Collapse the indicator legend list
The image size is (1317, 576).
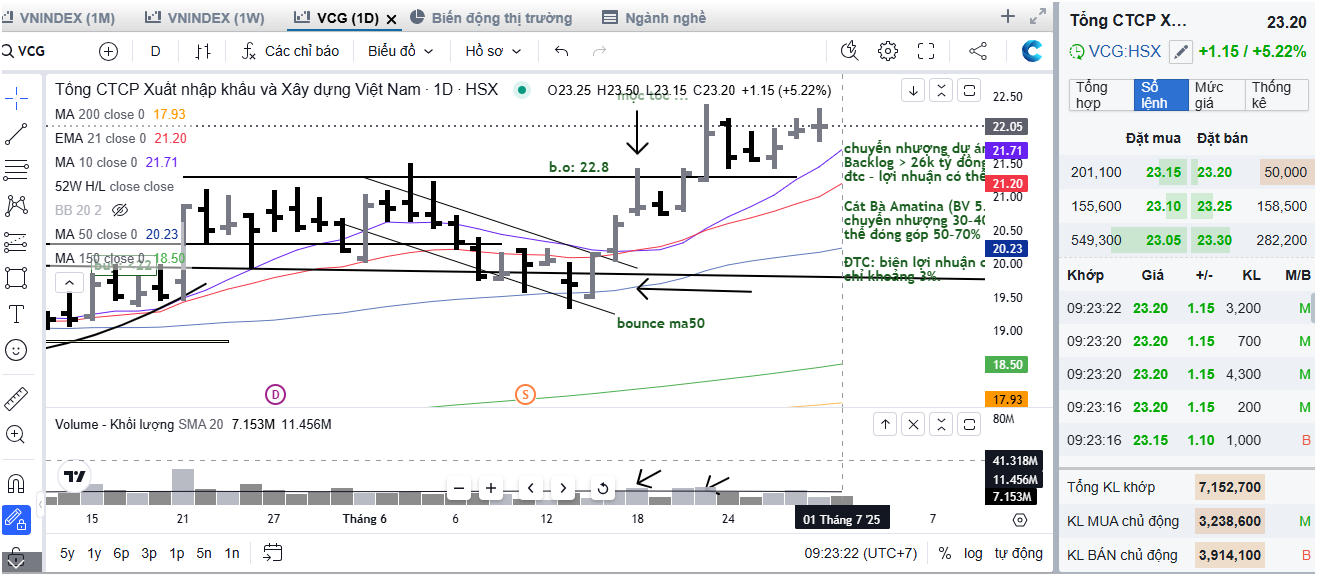[x=69, y=283]
